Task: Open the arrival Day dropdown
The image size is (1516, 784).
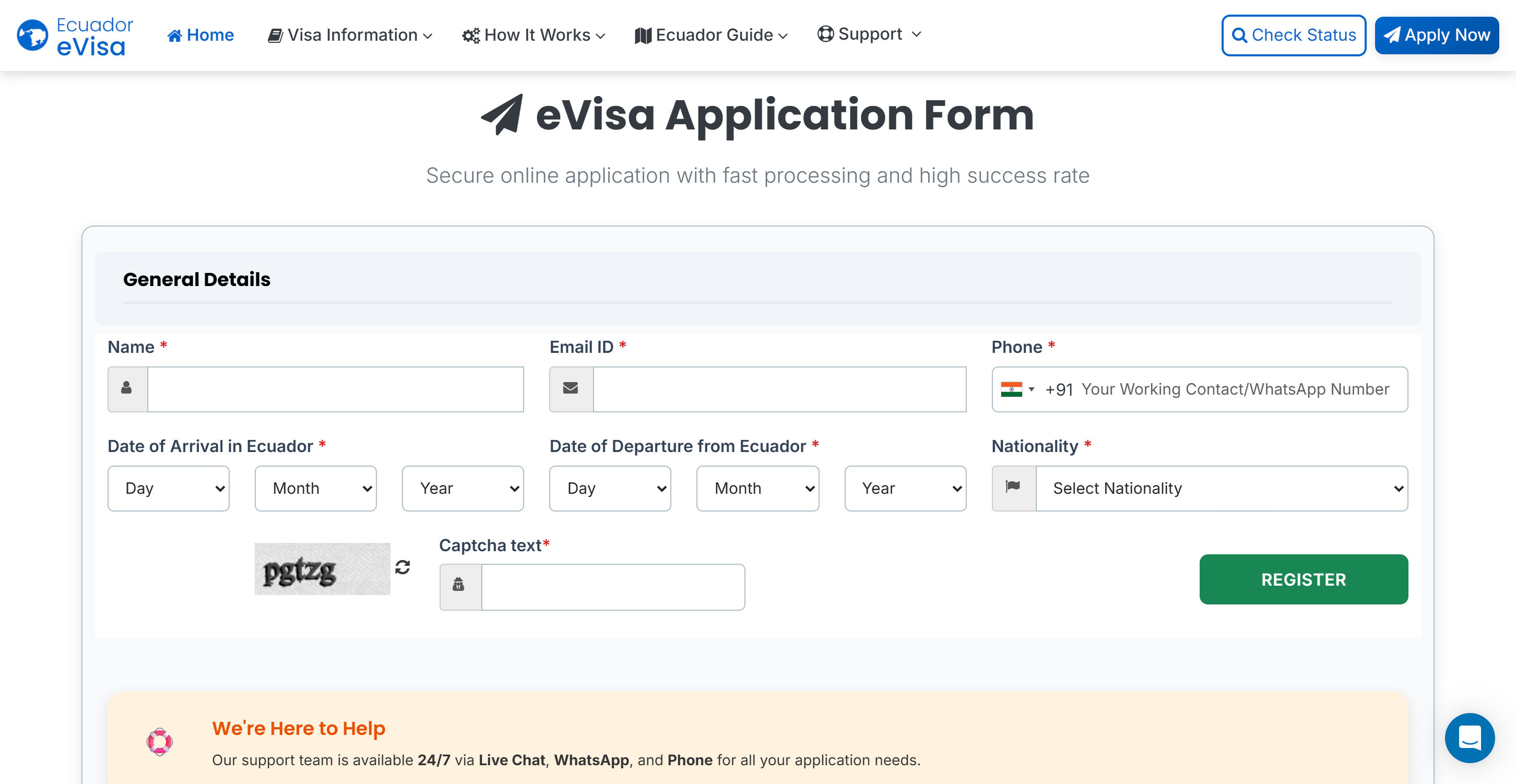Action: click(168, 488)
